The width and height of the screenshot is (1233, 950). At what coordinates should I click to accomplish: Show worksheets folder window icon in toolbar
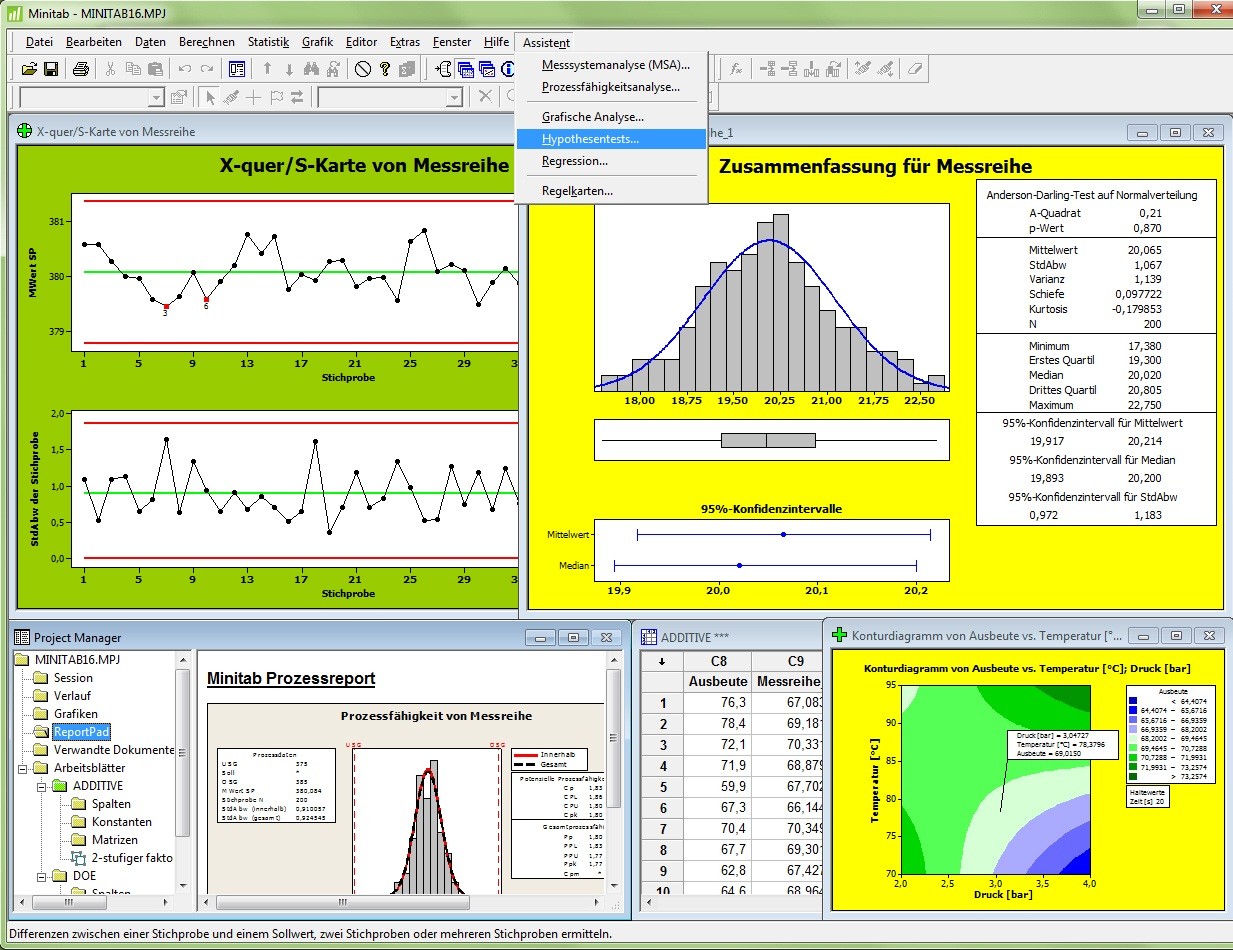pyautogui.click(x=466, y=69)
